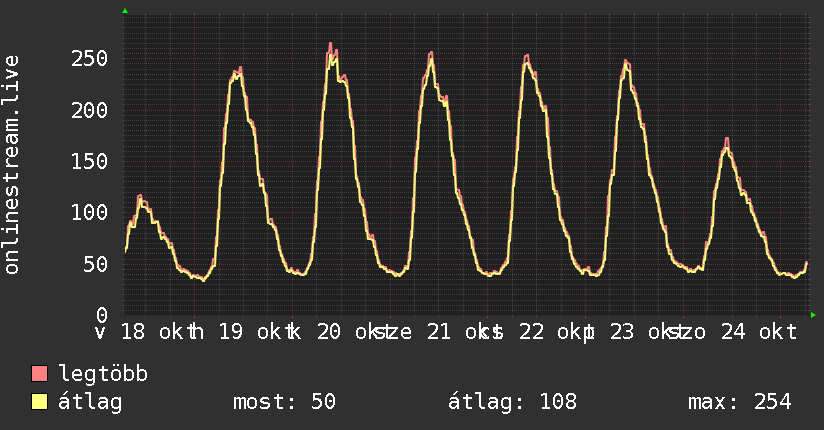
Task: Click the 0 y-axis label
Action: (102, 314)
